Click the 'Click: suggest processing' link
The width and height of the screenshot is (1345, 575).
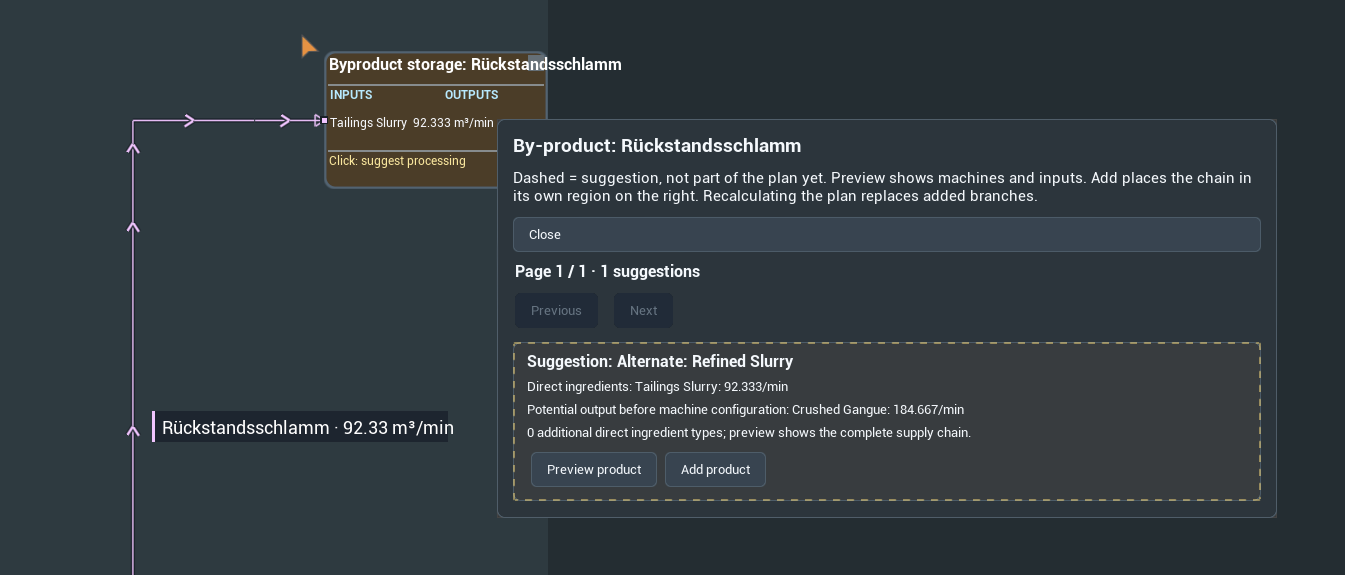[x=397, y=161]
